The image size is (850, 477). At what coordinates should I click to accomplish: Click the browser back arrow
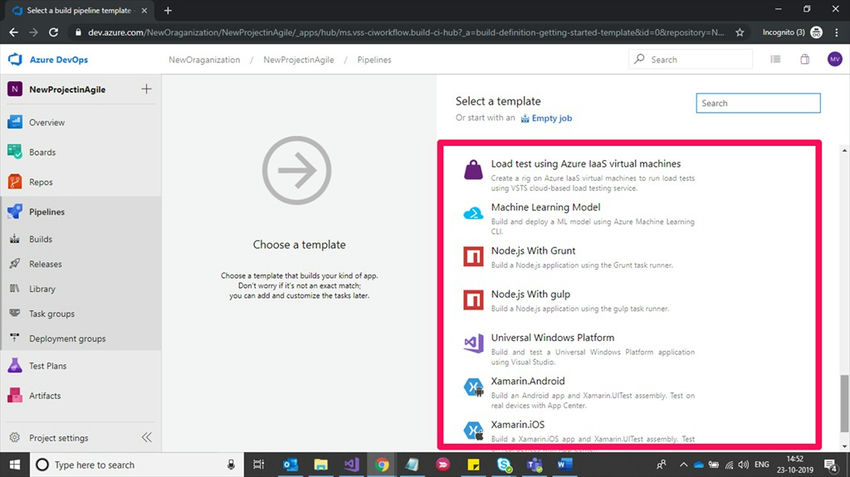pos(14,33)
